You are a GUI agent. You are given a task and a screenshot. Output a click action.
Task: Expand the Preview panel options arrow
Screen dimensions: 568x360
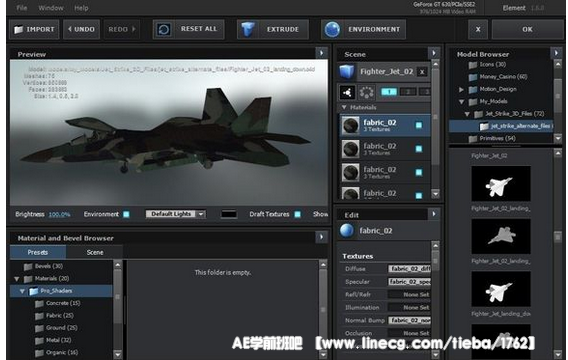click(321, 53)
